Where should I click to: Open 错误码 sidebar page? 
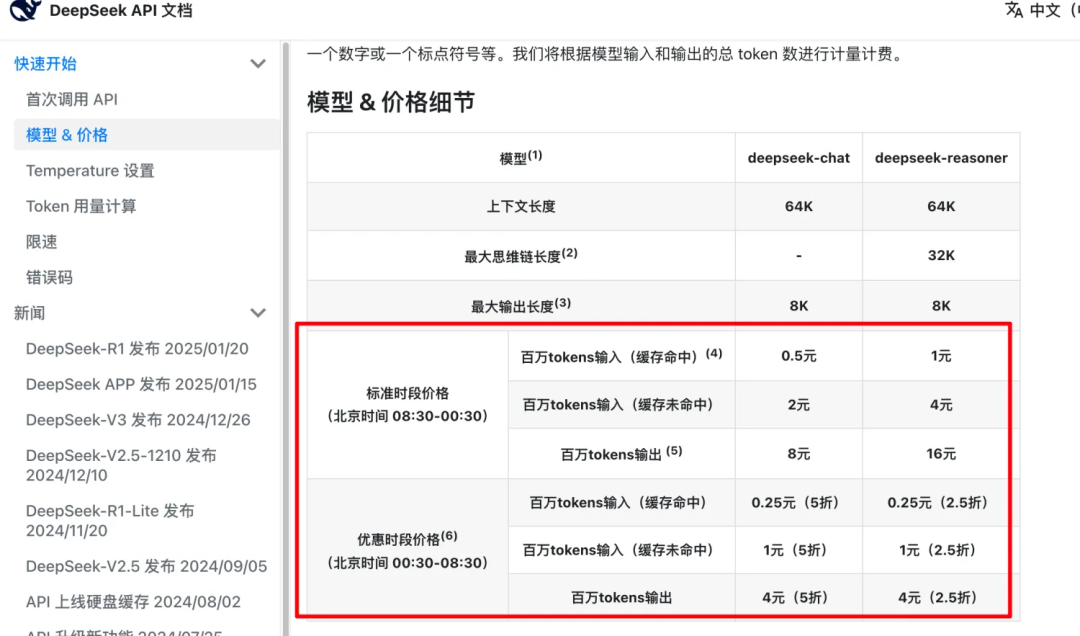point(49,278)
